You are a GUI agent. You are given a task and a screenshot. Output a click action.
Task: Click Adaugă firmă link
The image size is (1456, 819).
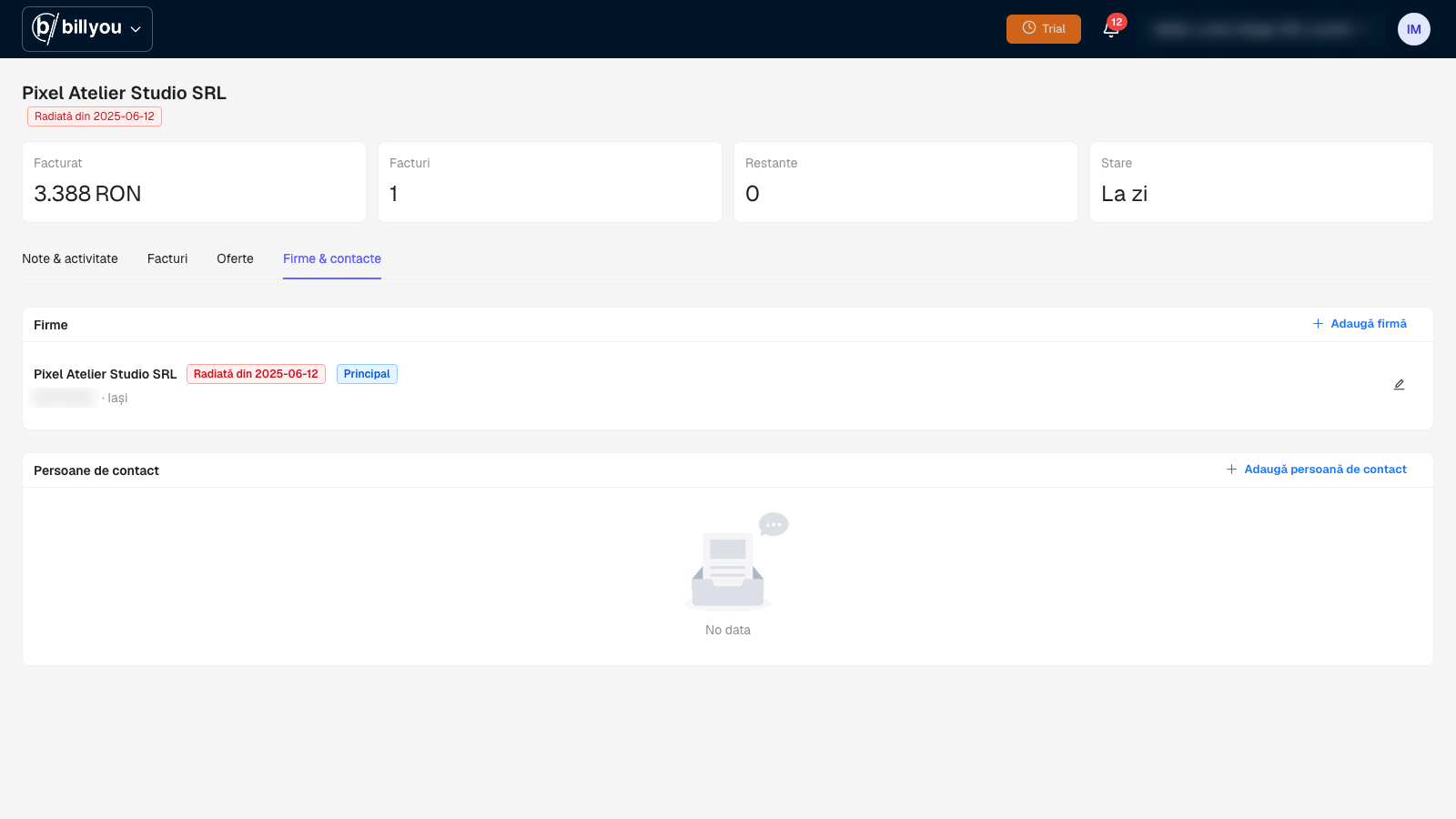(x=1360, y=324)
